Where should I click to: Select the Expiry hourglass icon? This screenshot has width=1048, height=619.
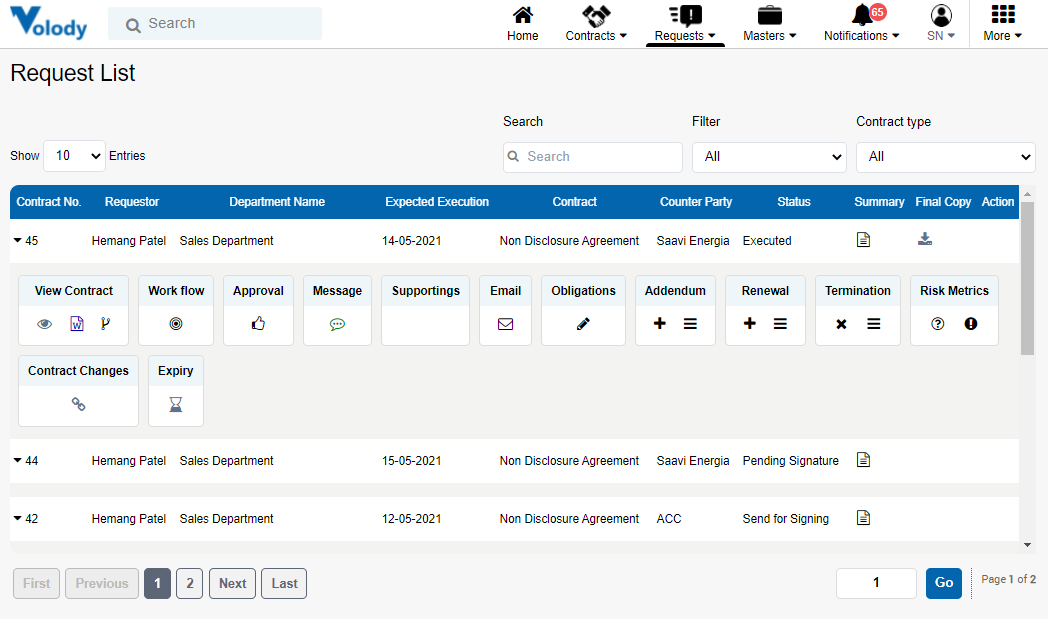click(175, 404)
